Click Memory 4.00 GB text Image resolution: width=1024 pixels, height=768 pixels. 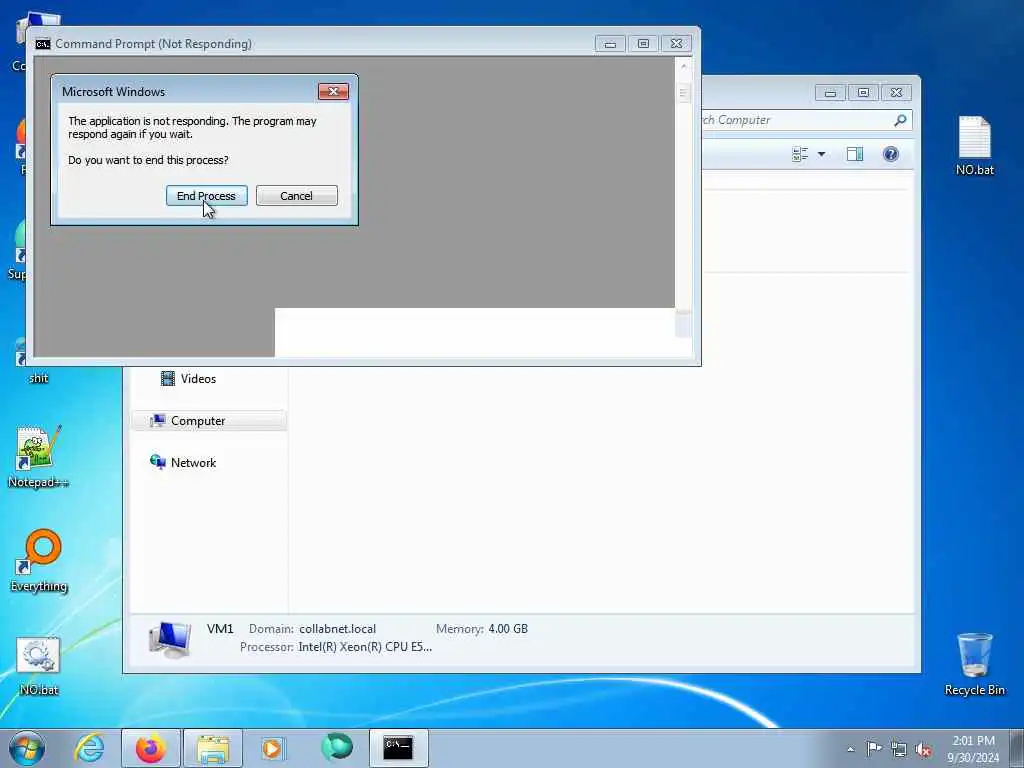tap(482, 629)
